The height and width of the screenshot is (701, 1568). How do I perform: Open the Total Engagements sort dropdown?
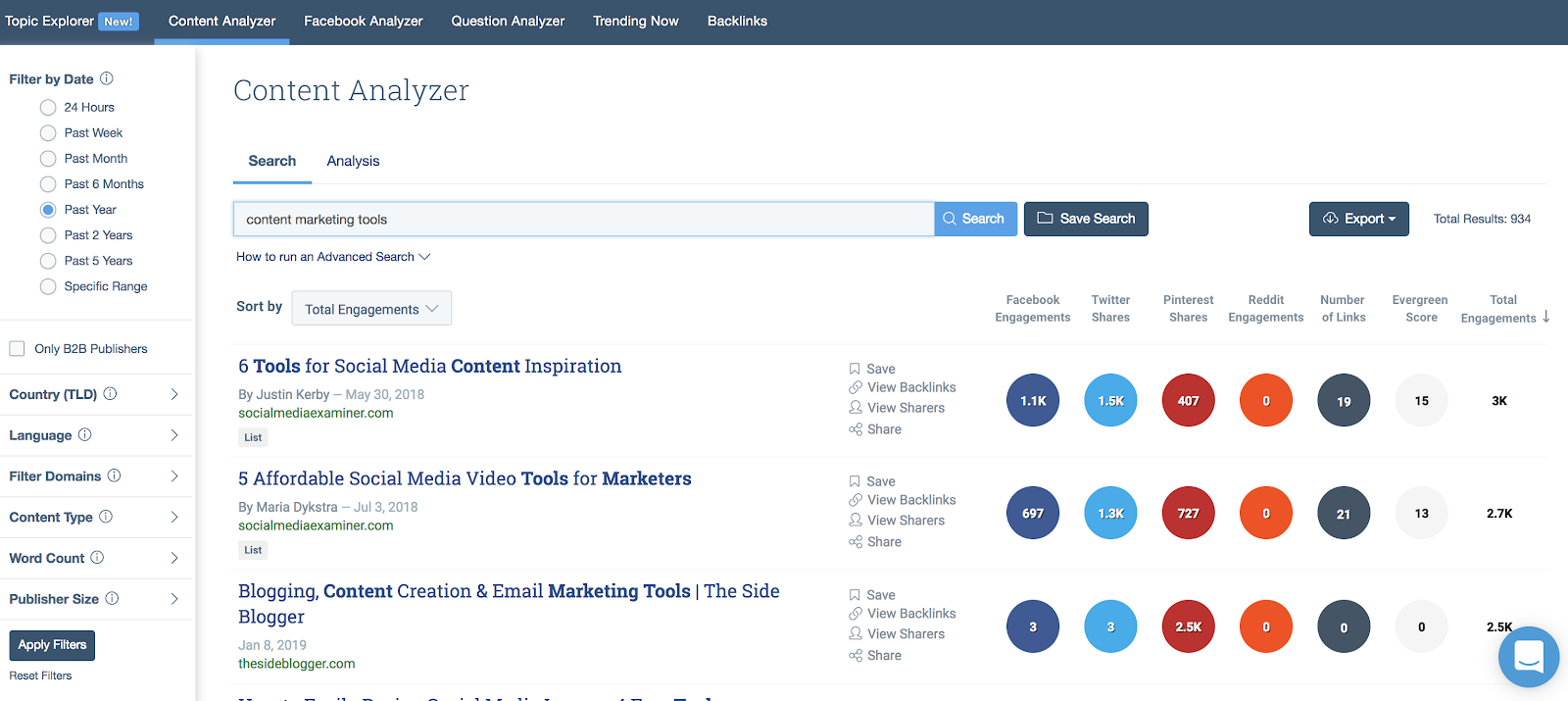[x=371, y=309]
